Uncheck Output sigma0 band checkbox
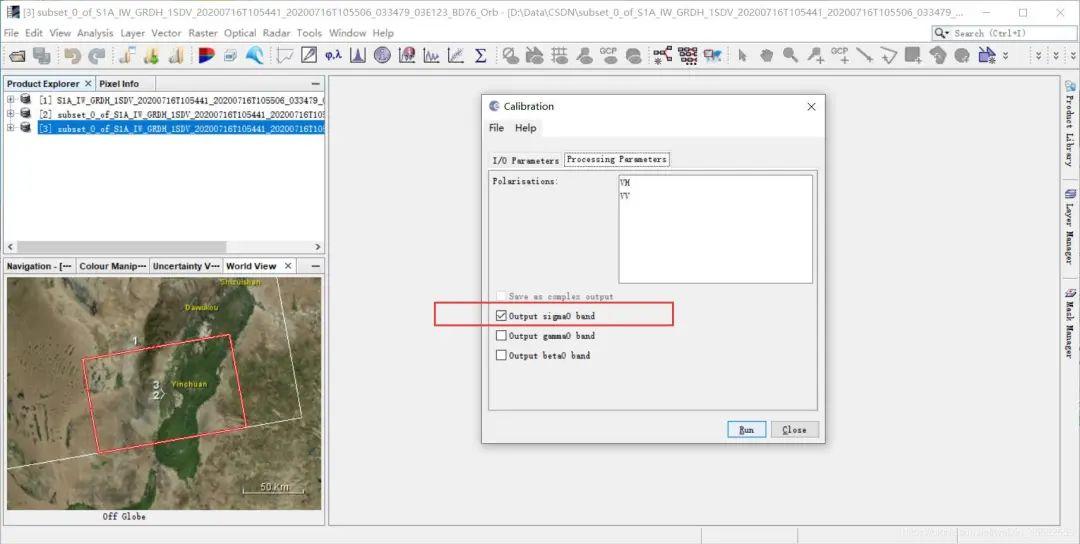 [501, 316]
